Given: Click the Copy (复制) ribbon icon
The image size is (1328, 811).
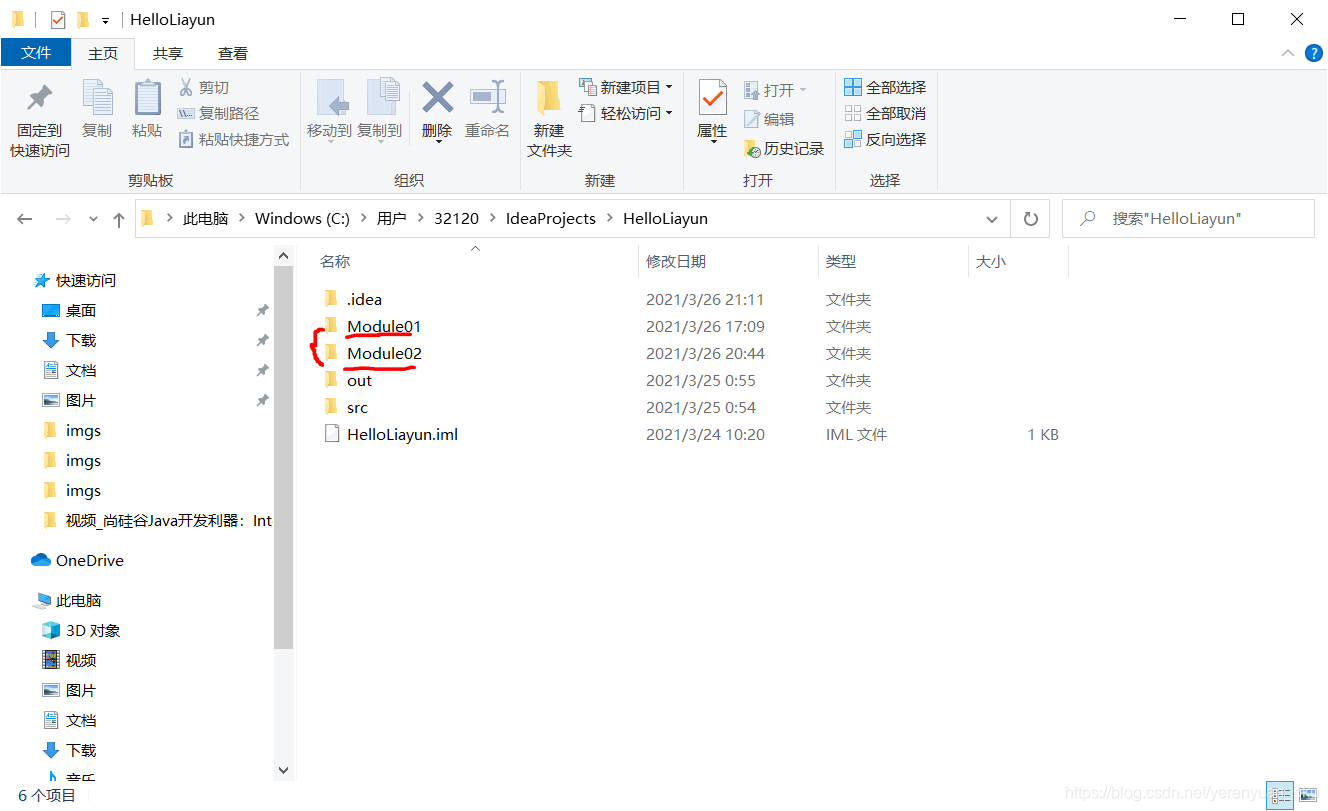Looking at the screenshot, I should coord(97,98).
